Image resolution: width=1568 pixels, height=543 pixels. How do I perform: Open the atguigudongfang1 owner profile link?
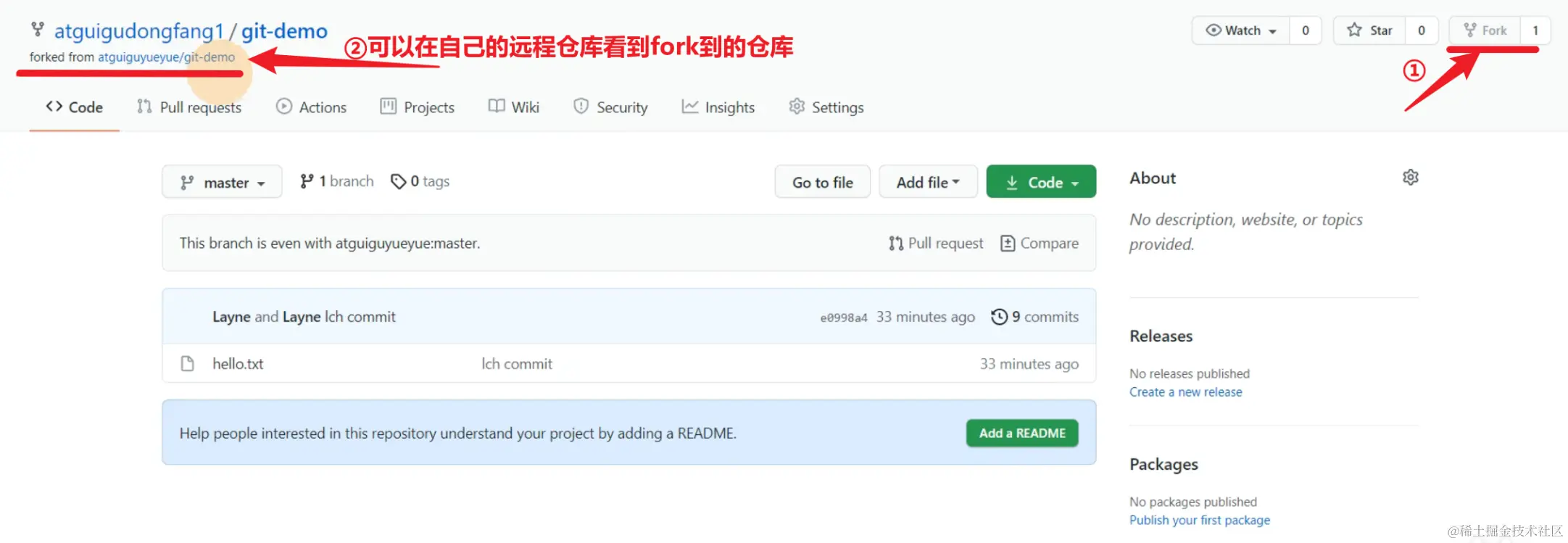(138, 31)
